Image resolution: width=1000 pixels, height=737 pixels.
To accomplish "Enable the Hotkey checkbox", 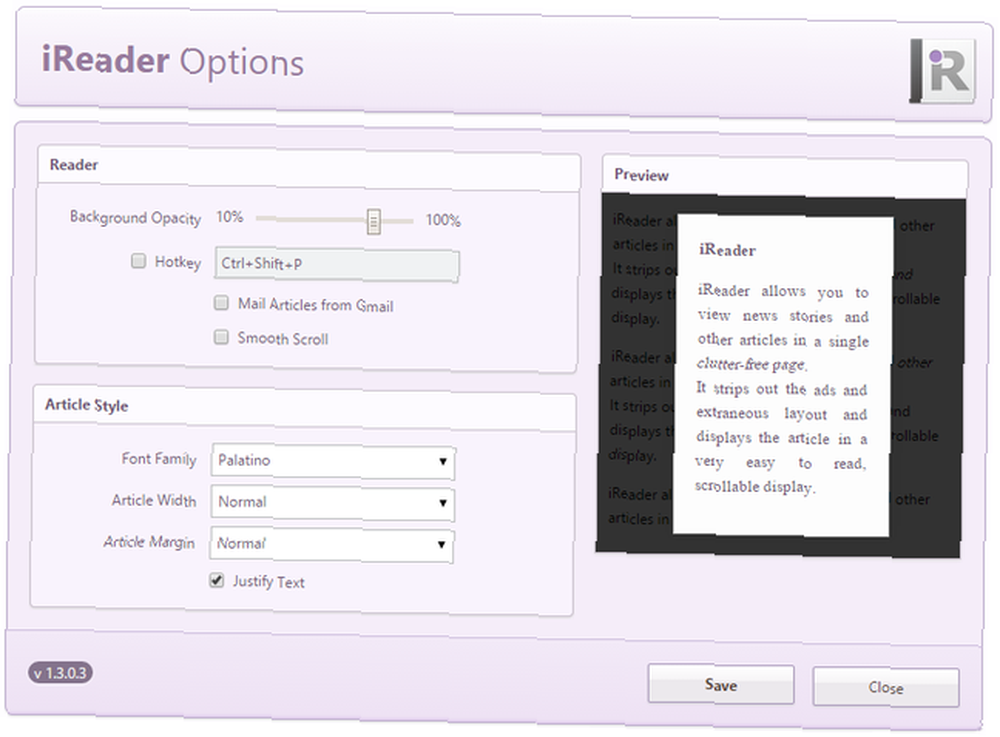I will point(138,261).
